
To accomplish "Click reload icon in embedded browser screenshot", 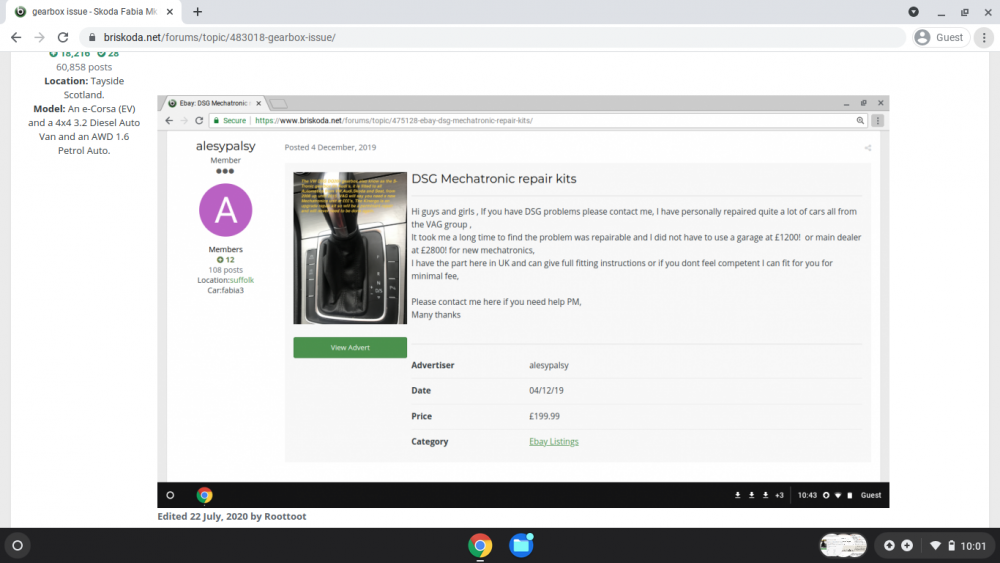I will (199, 121).
